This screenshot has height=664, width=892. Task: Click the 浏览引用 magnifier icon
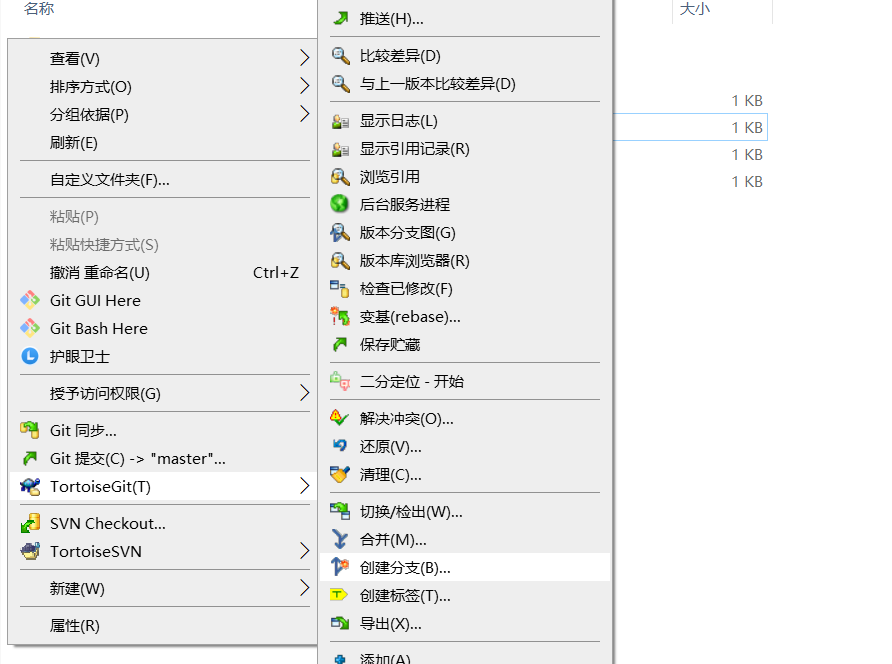[340, 177]
